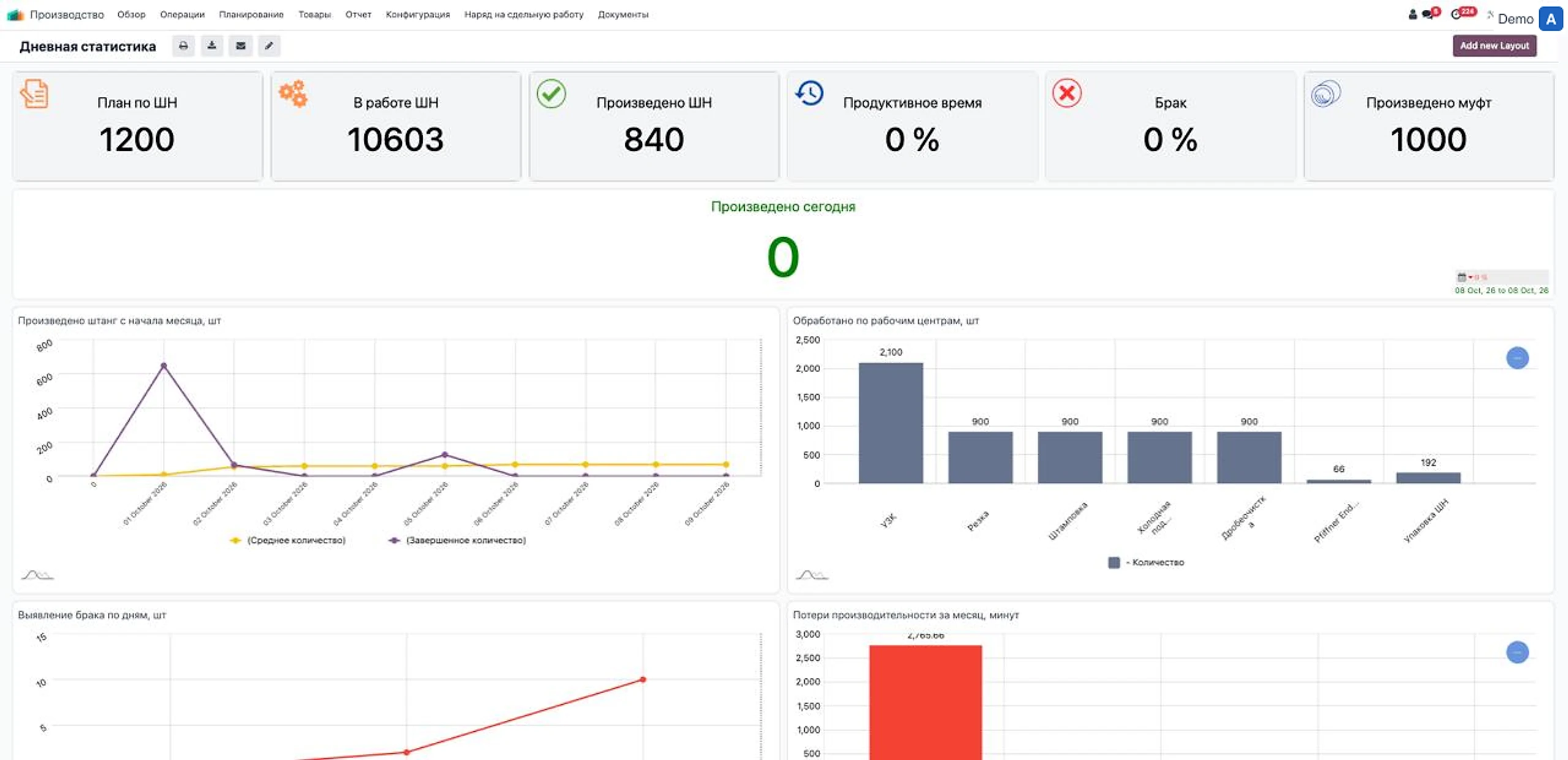The width and height of the screenshot is (1568, 760).
Task: Click the 08 Oct, 26 to 08 Oct, 26 text
Action: point(1502,291)
